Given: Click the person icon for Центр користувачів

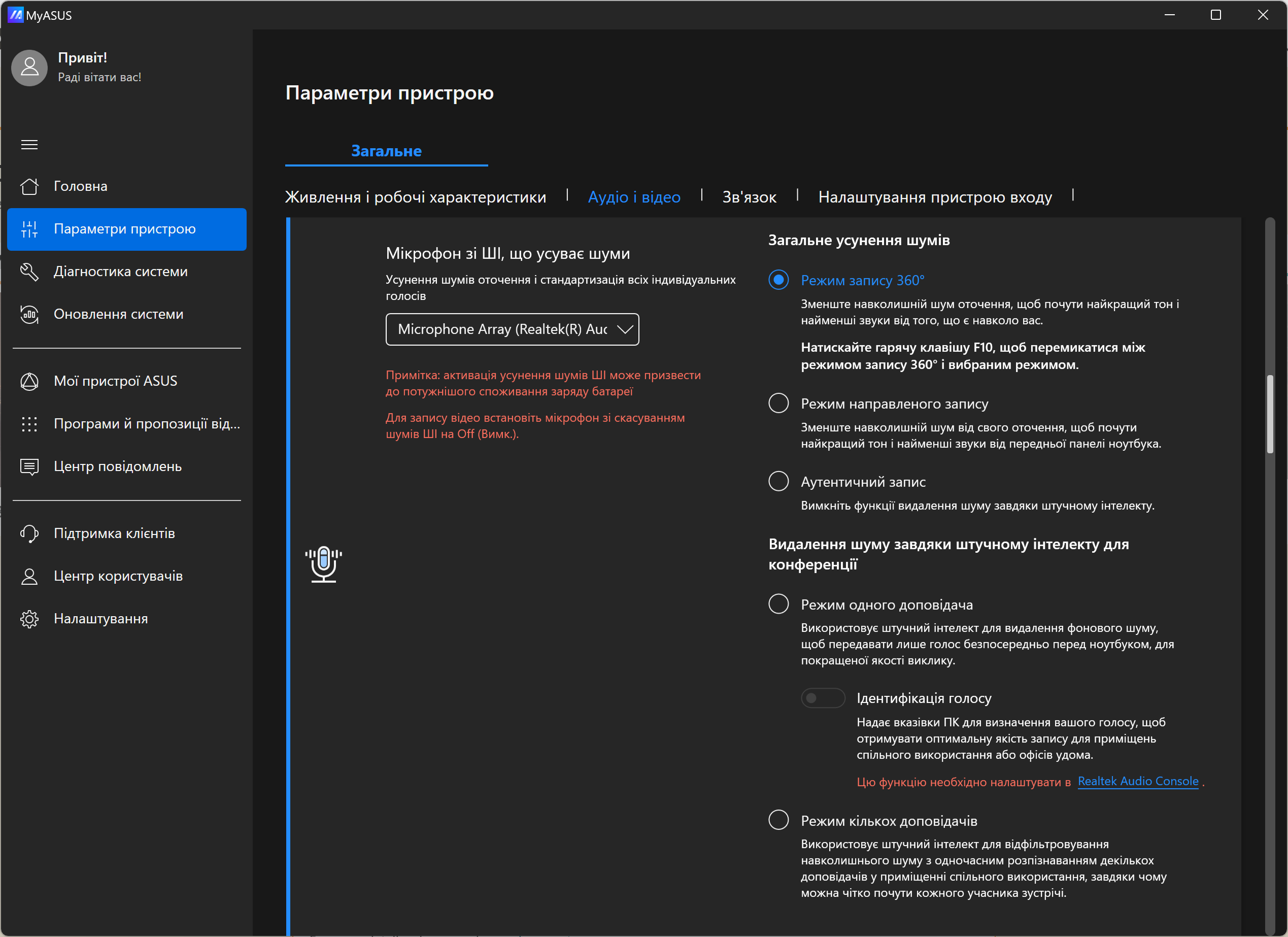Looking at the screenshot, I should tap(29, 577).
